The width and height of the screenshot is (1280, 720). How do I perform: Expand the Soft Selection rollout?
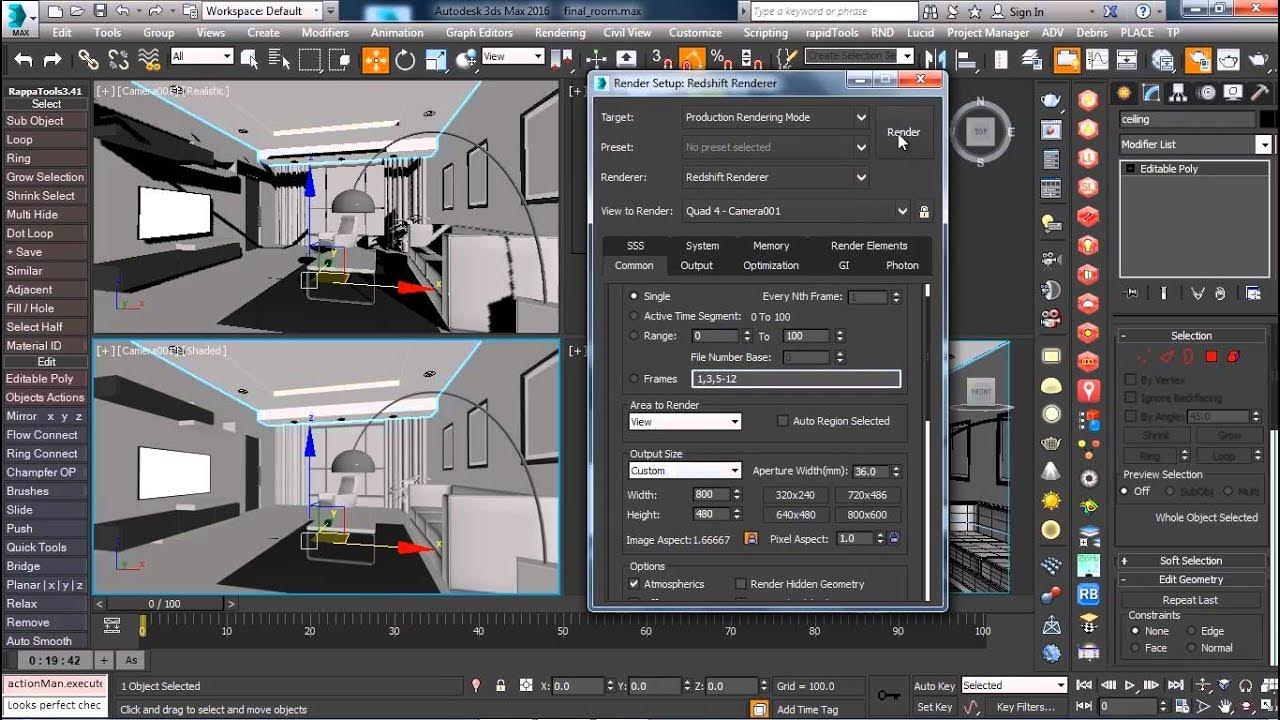(1191, 561)
